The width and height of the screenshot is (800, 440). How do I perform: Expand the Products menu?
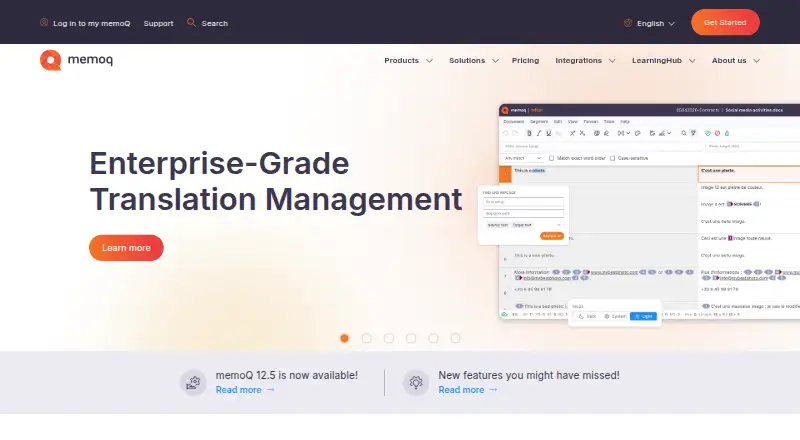[x=408, y=60]
